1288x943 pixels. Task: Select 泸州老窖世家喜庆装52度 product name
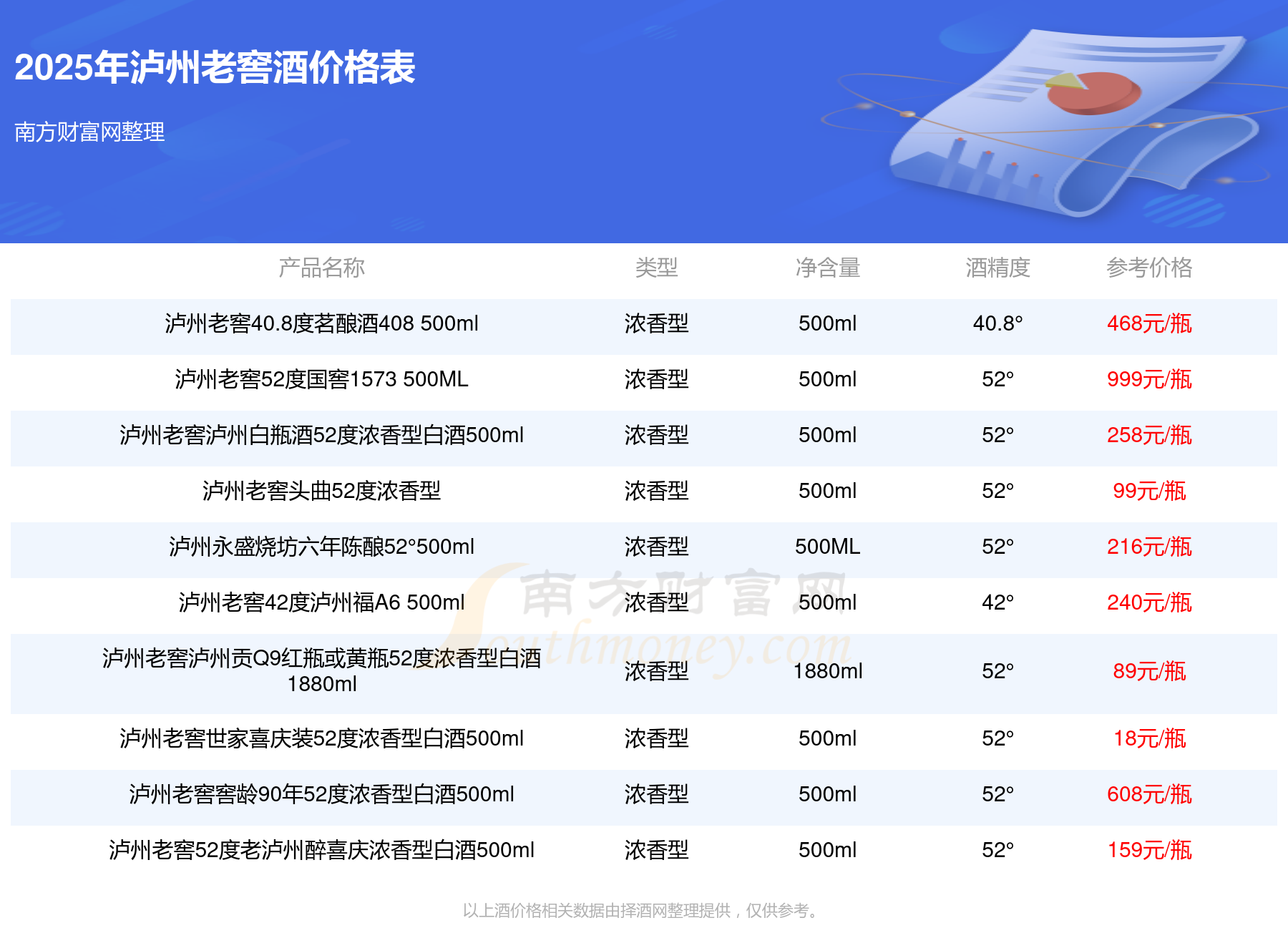[322, 738]
